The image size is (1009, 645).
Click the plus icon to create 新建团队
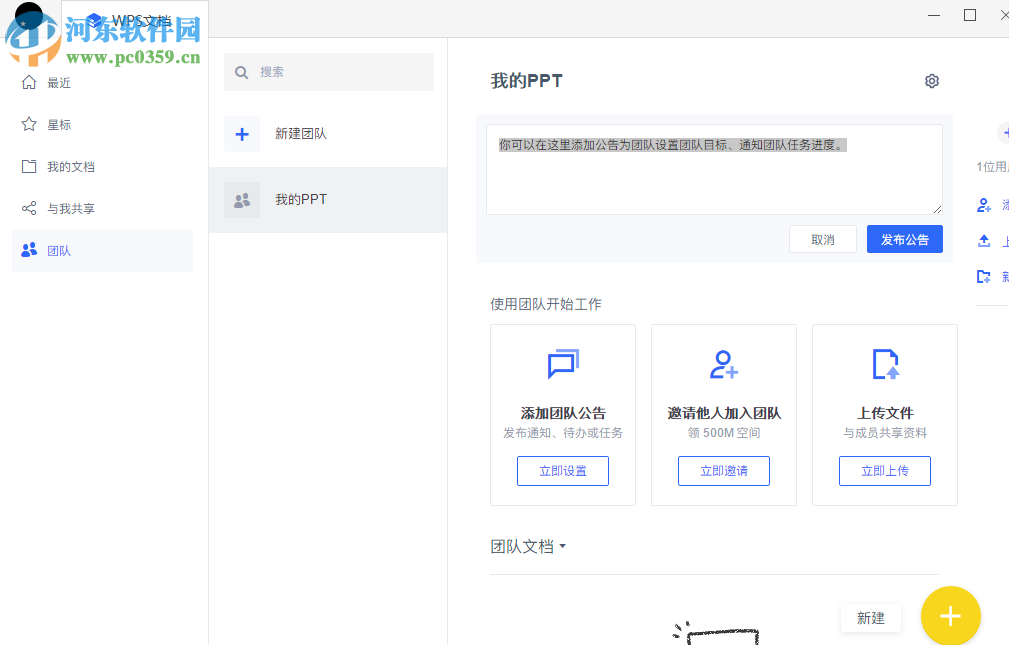pos(241,133)
